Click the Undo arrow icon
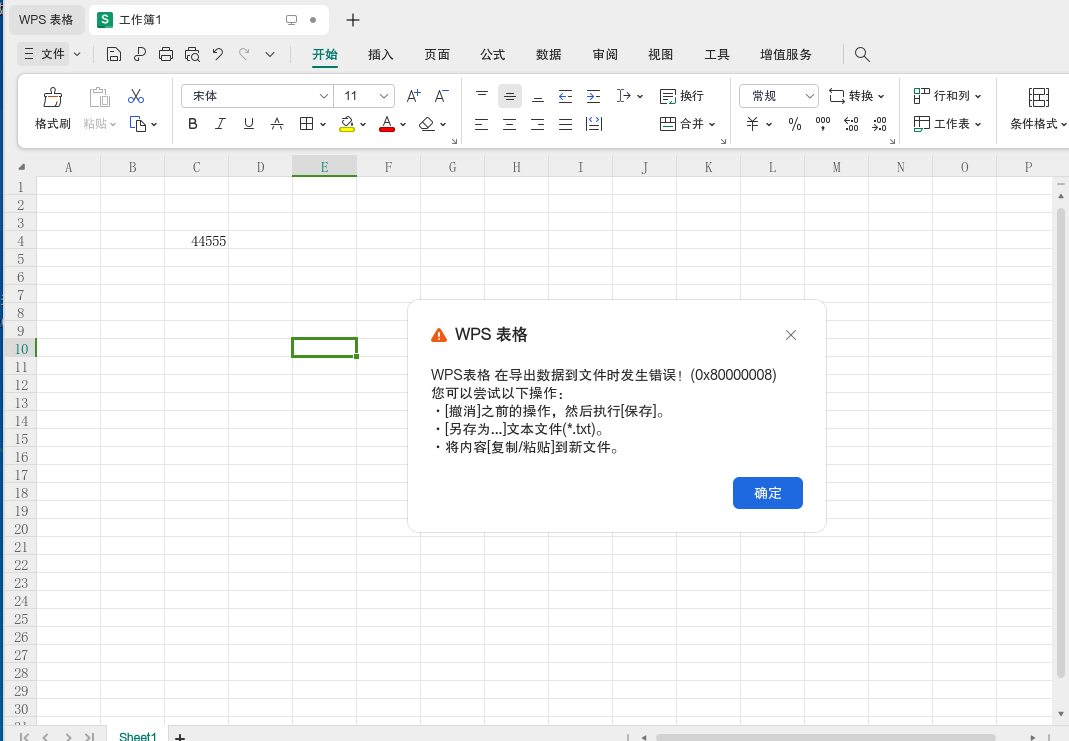Screen dimensions: 1069x741 pos(217,55)
